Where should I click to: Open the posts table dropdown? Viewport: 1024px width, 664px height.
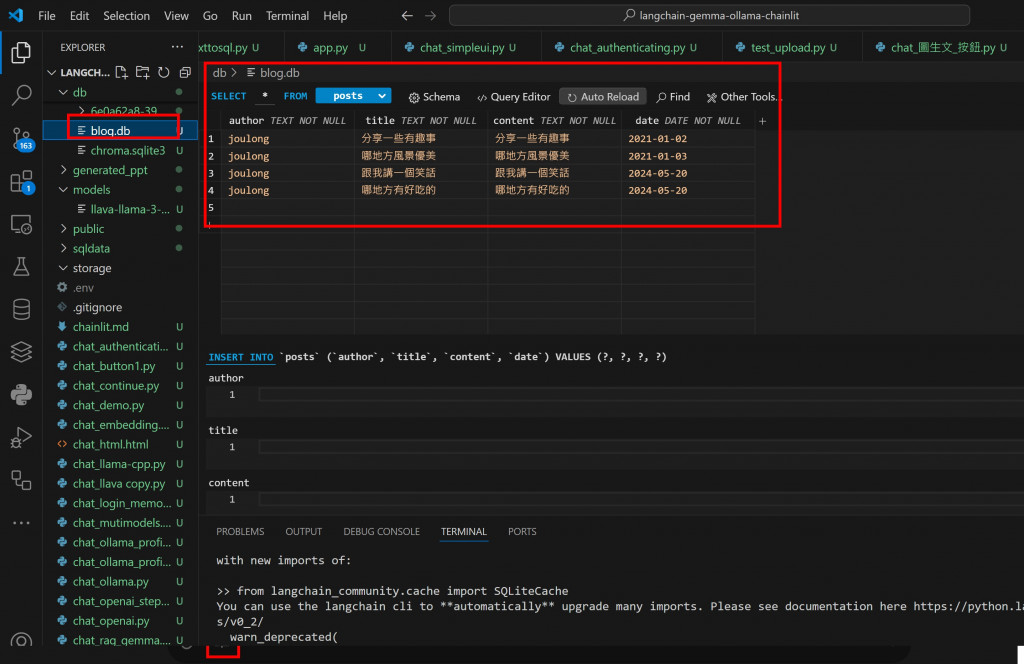click(353, 96)
